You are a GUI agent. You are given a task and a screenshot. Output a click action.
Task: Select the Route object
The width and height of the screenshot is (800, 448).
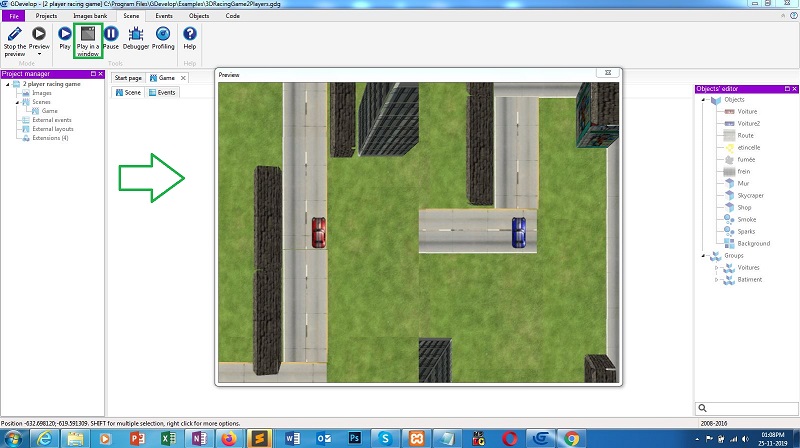click(745, 136)
